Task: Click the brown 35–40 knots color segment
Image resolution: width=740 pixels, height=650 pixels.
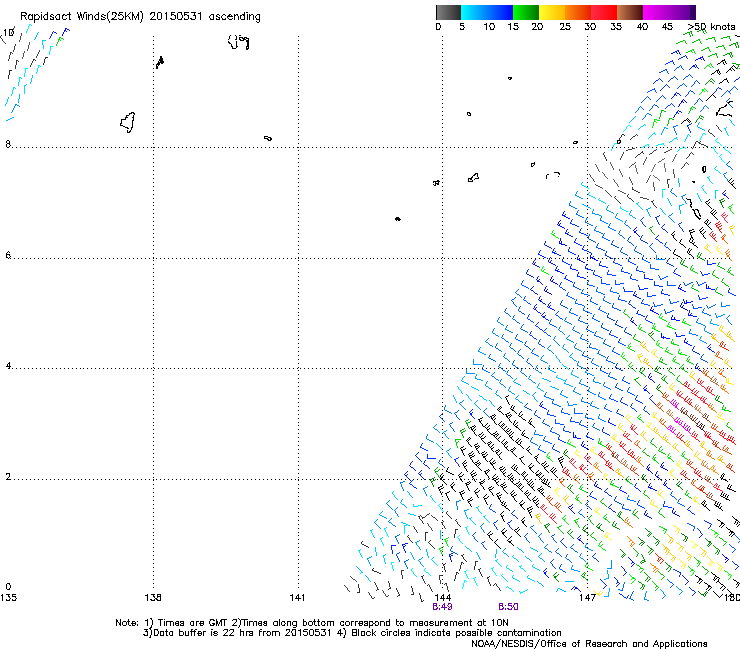Action: pyautogui.click(x=630, y=12)
